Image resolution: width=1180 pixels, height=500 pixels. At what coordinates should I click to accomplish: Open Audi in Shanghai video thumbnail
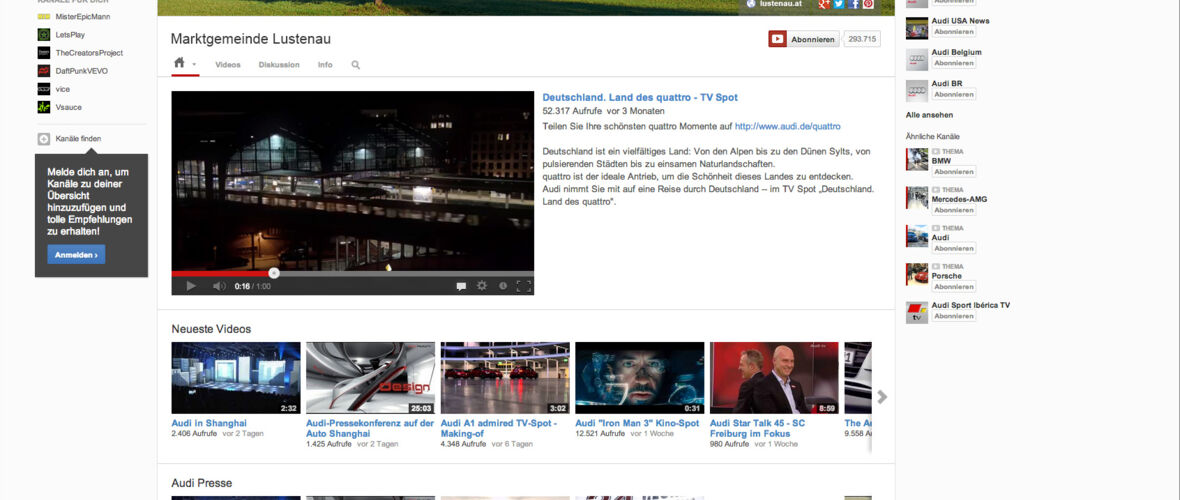[x=236, y=378]
